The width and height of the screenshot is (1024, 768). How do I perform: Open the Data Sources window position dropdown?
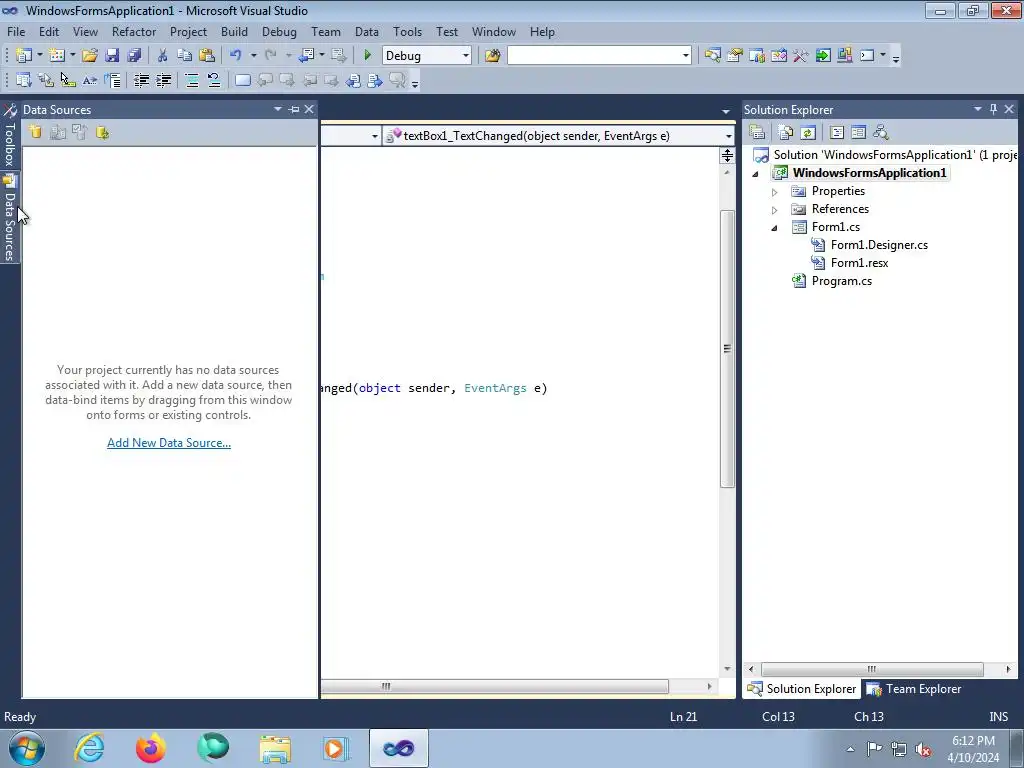point(278,109)
